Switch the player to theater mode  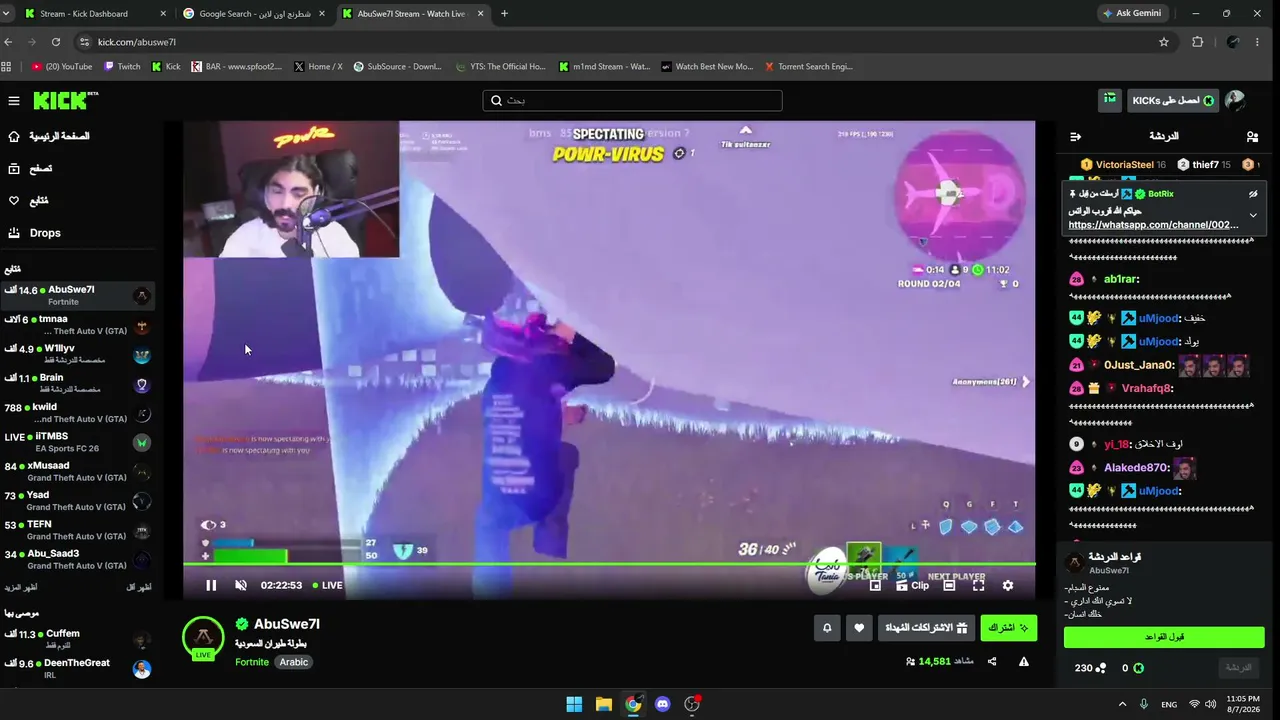coord(949,585)
